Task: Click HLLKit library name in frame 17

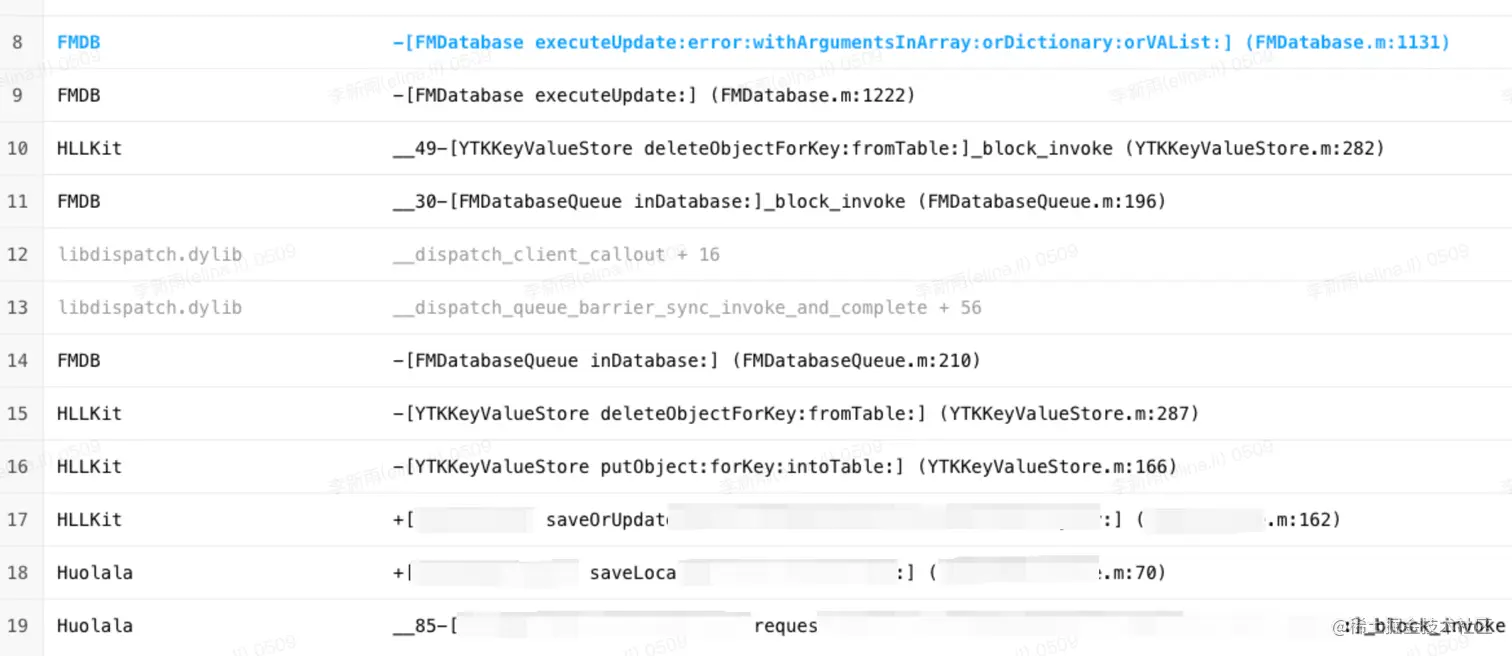Action: [89, 519]
